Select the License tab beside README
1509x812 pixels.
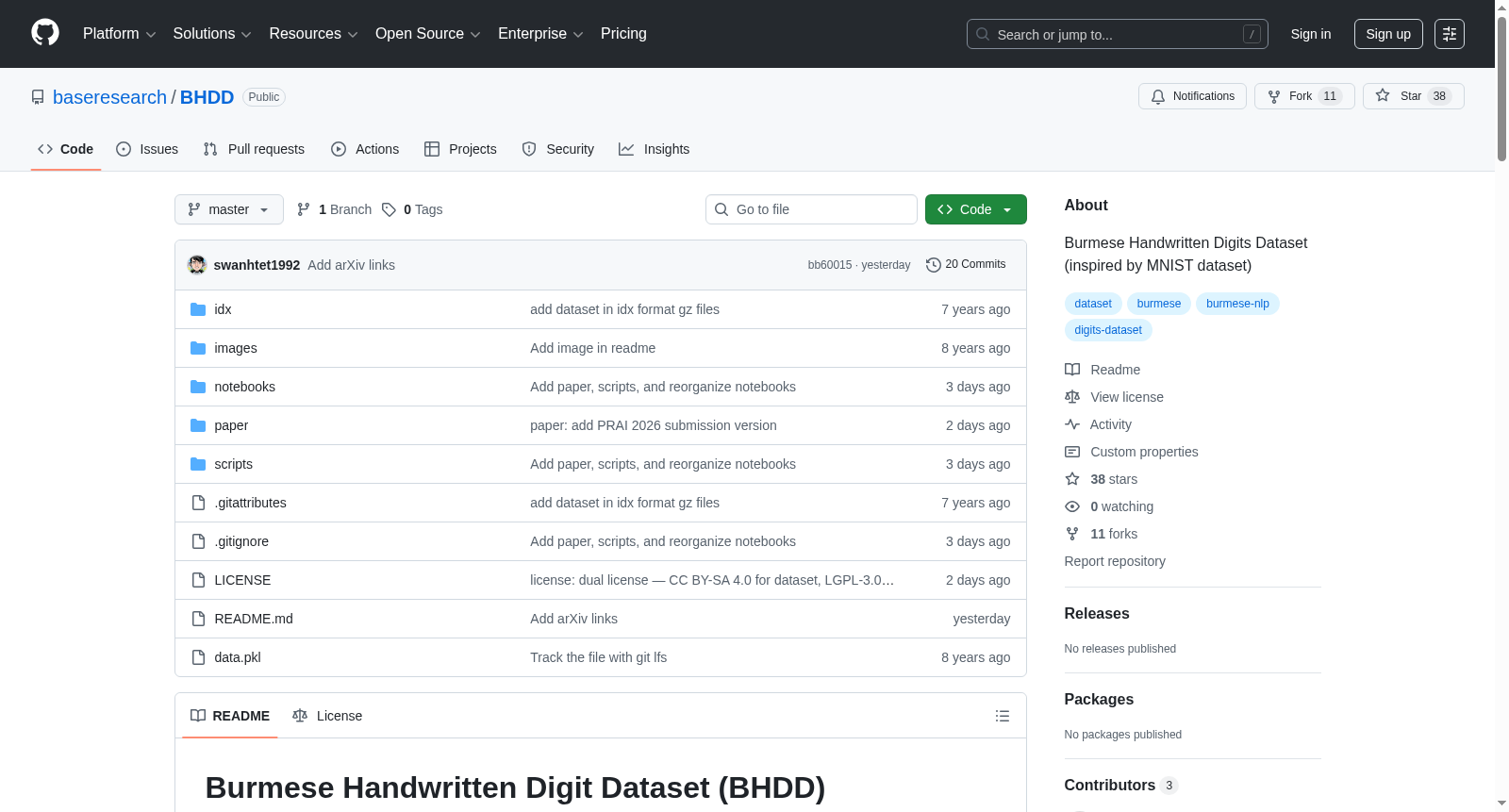(327, 716)
